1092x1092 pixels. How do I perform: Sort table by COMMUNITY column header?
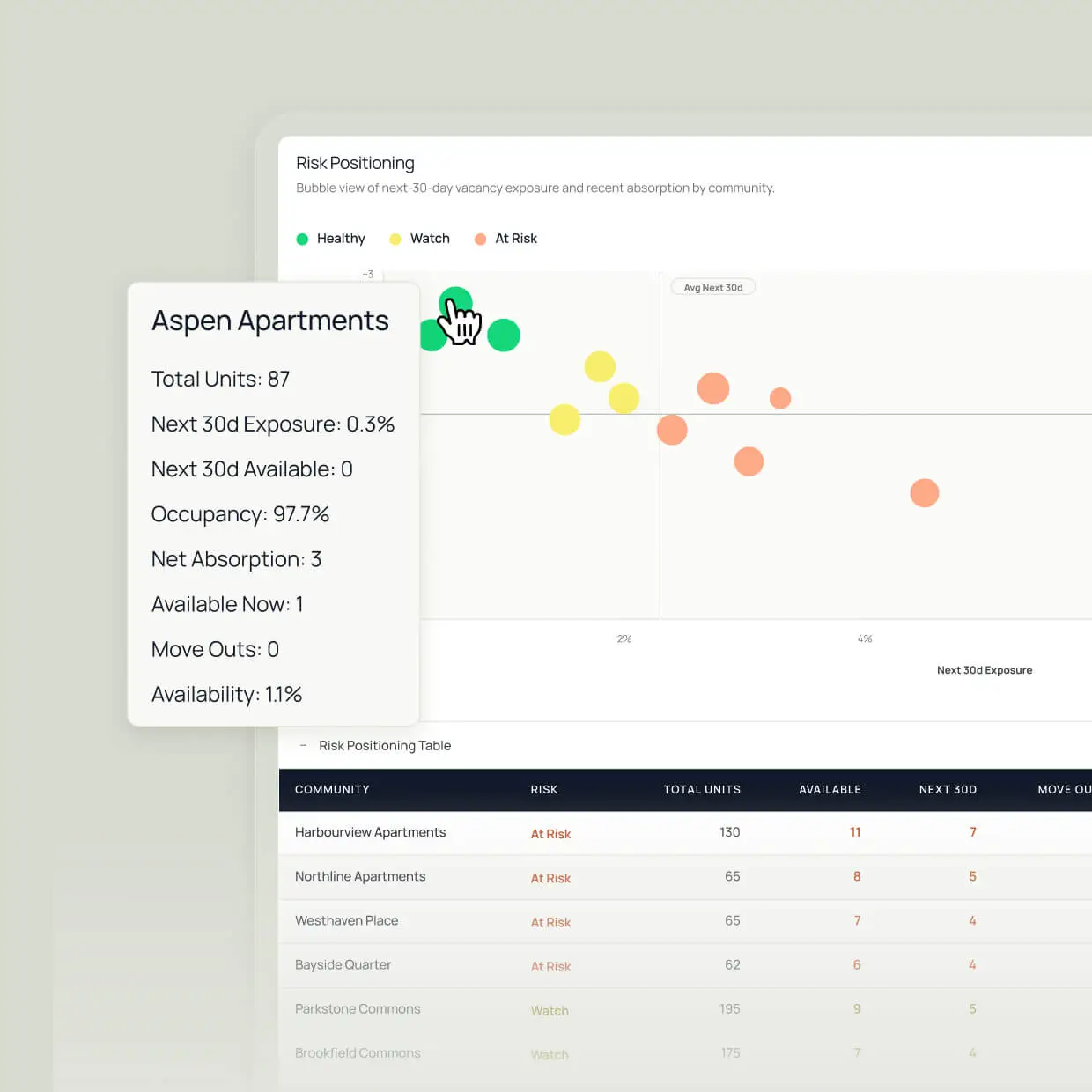coord(332,790)
